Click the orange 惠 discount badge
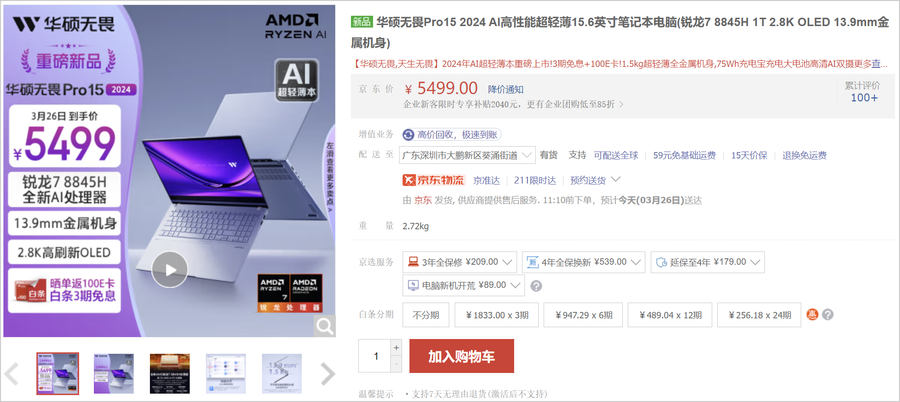This screenshot has height=402, width=900. click(x=812, y=315)
